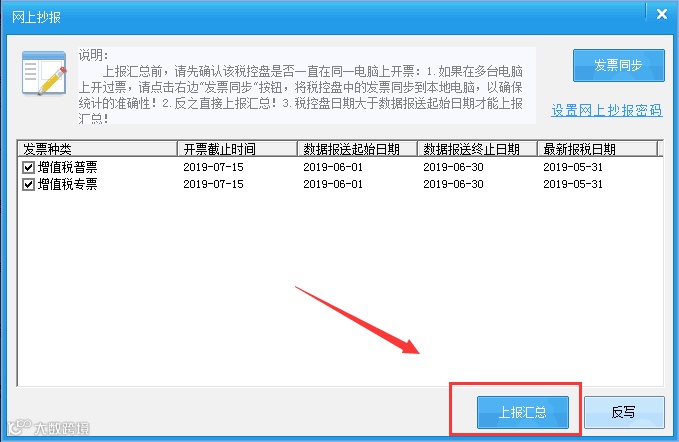
Task: Click the 增值税专票 latest tax date 2019-05-31
Action: (573, 184)
